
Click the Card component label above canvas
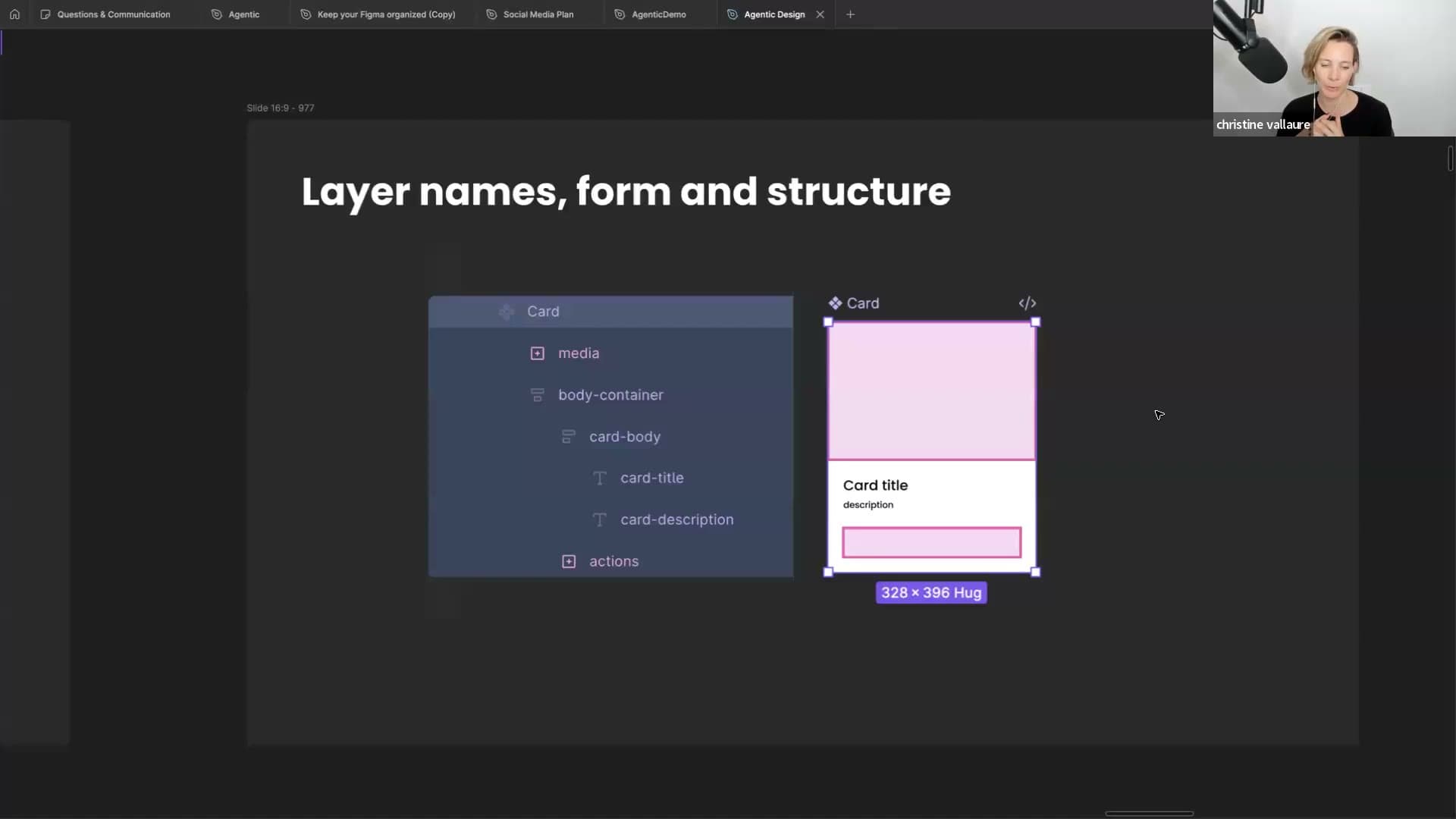[x=863, y=303]
